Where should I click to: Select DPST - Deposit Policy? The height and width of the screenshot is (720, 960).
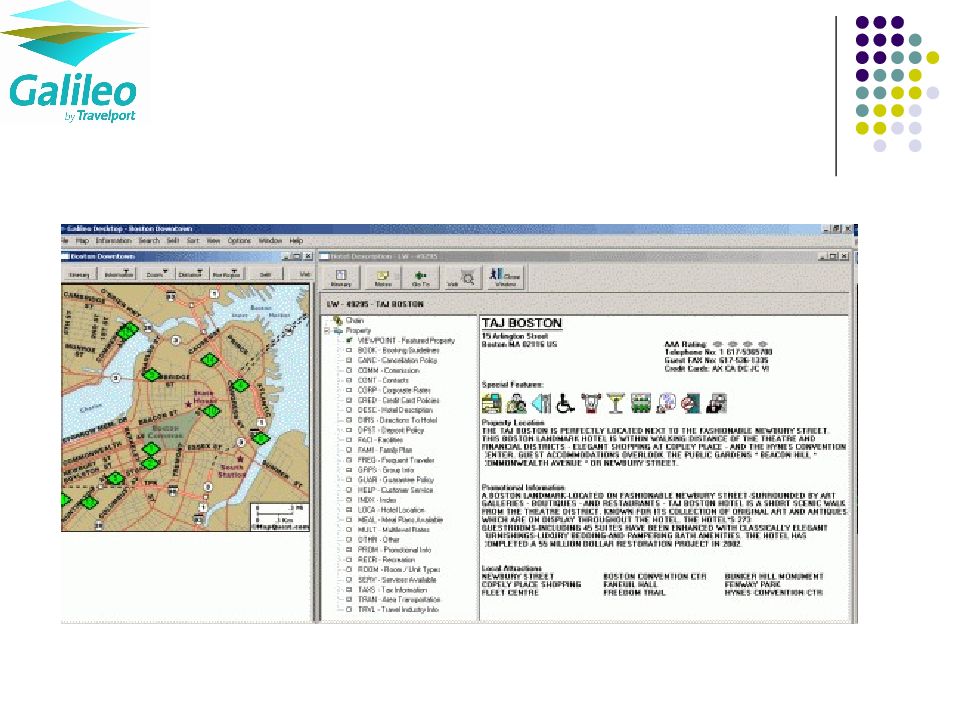click(391, 430)
